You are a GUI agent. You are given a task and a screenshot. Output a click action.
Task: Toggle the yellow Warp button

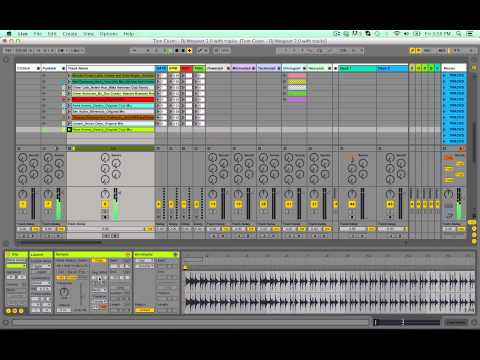[x=99, y=260]
